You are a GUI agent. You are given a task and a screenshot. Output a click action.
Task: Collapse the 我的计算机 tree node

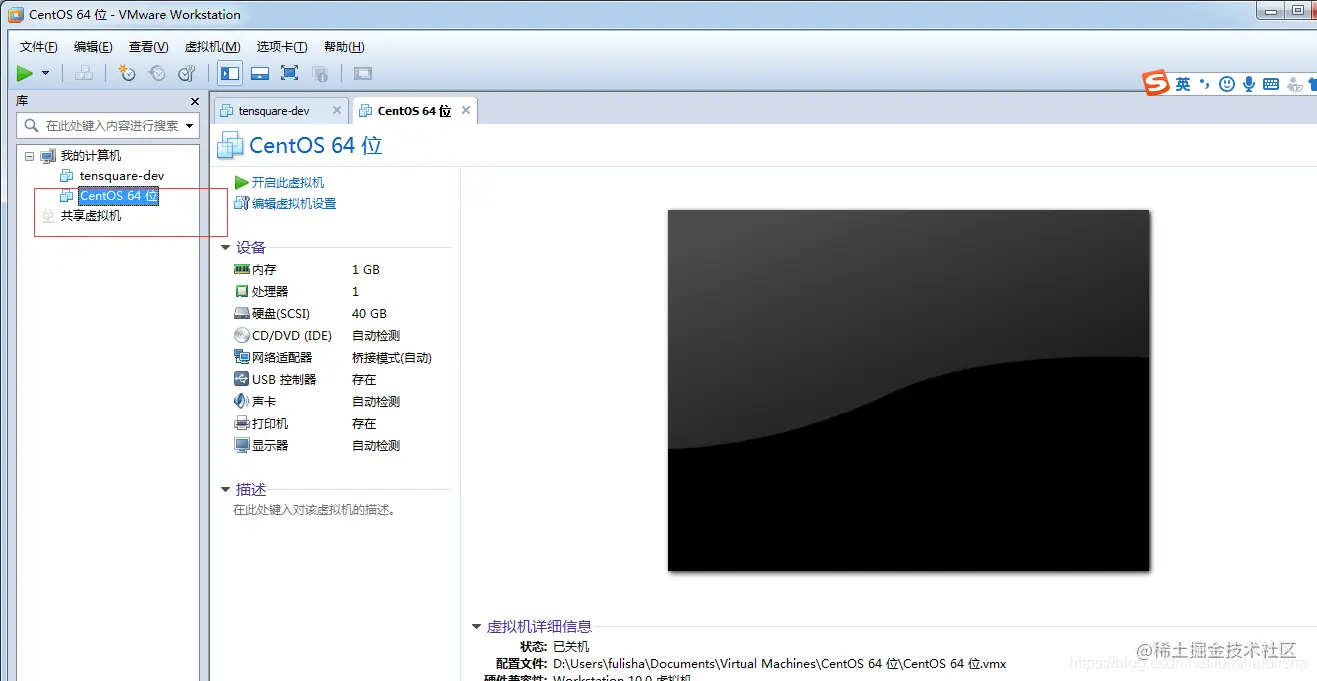click(x=29, y=156)
